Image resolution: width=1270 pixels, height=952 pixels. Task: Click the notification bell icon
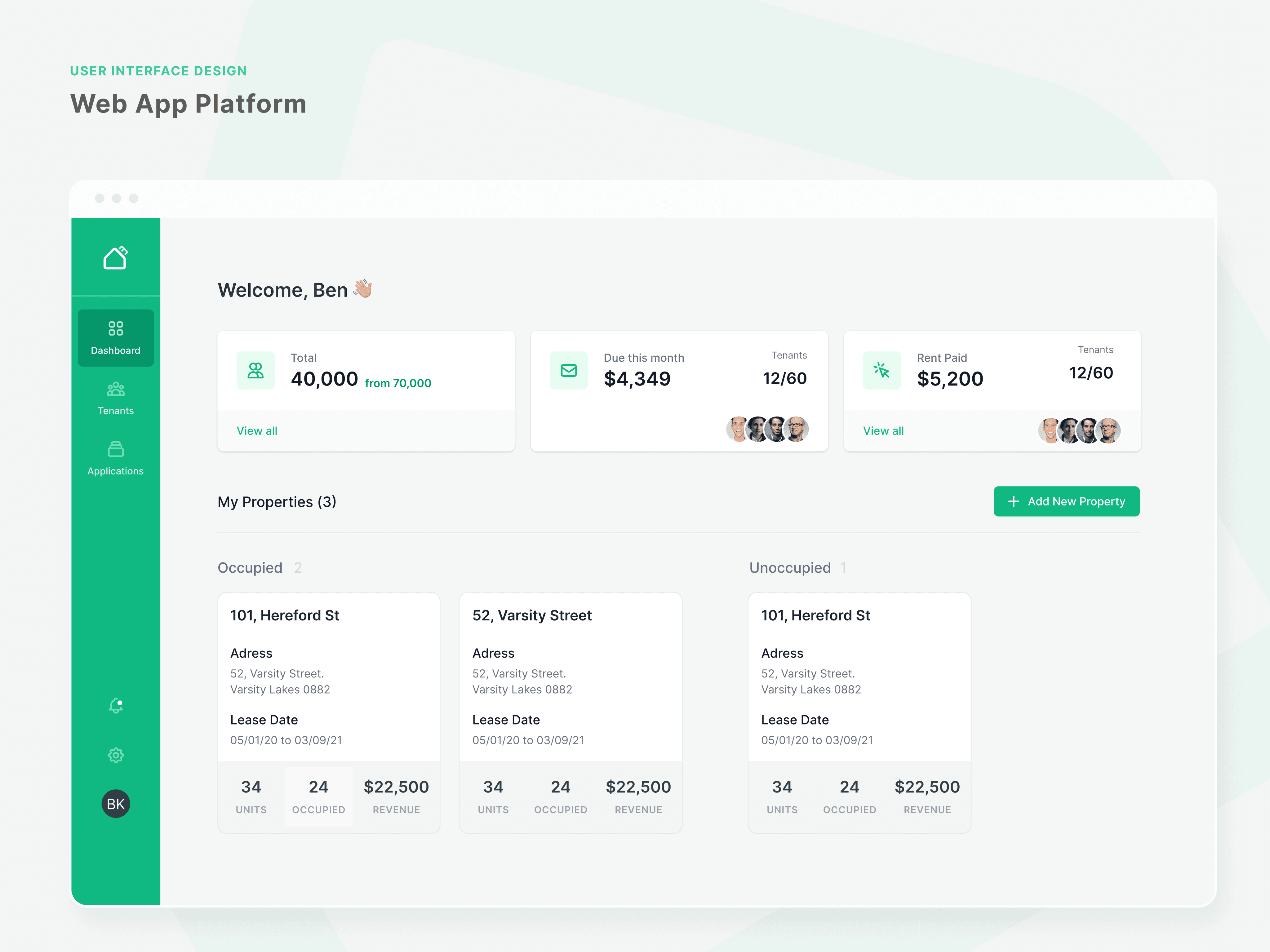click(116, 705)
